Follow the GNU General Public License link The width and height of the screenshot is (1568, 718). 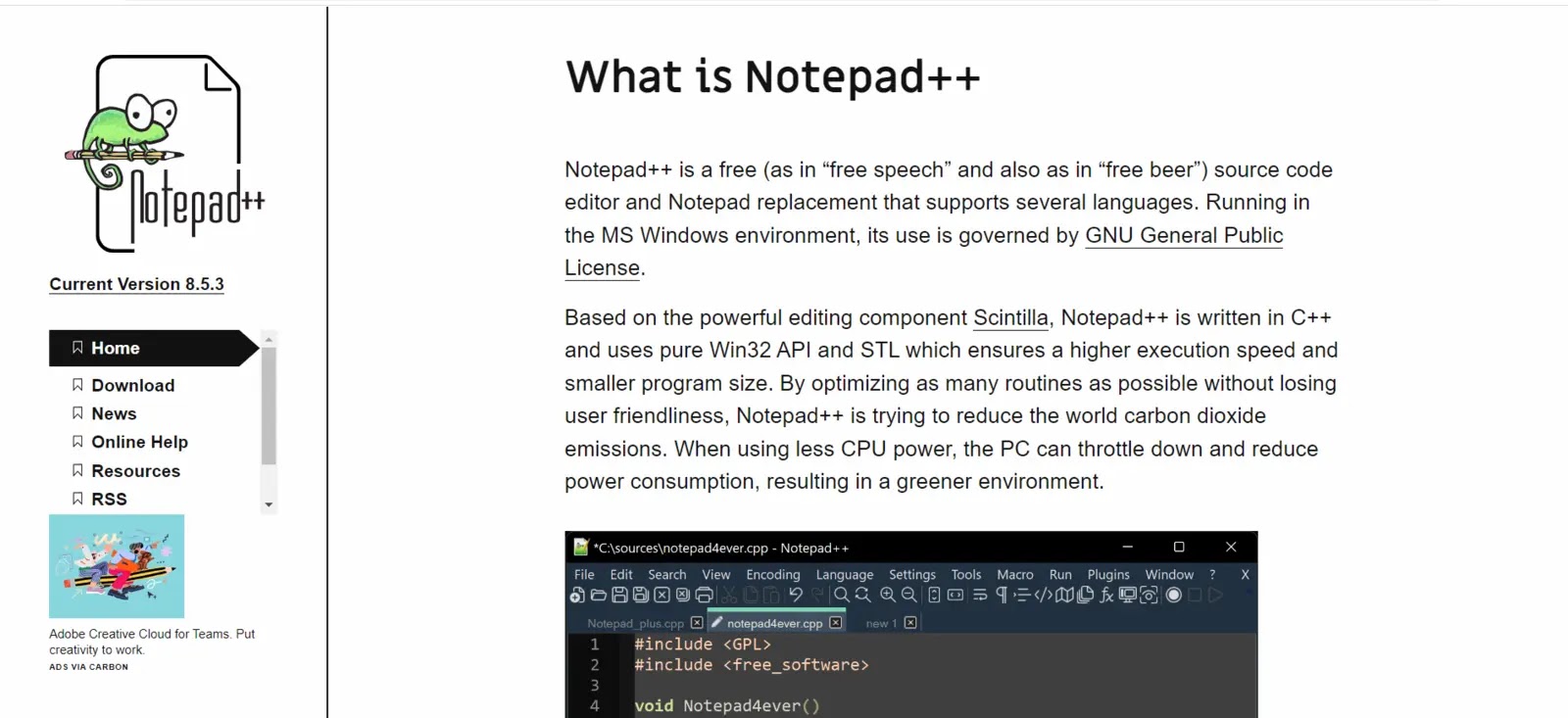tap(1184, 235)
